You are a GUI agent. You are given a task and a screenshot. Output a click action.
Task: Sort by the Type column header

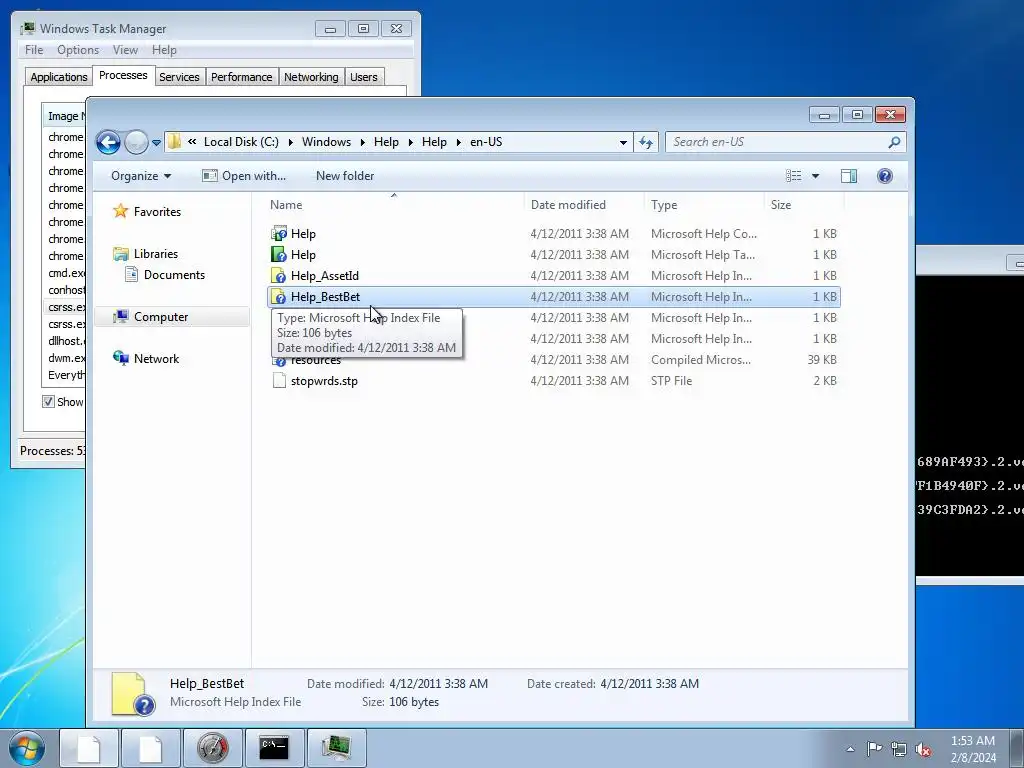point(704,205)
